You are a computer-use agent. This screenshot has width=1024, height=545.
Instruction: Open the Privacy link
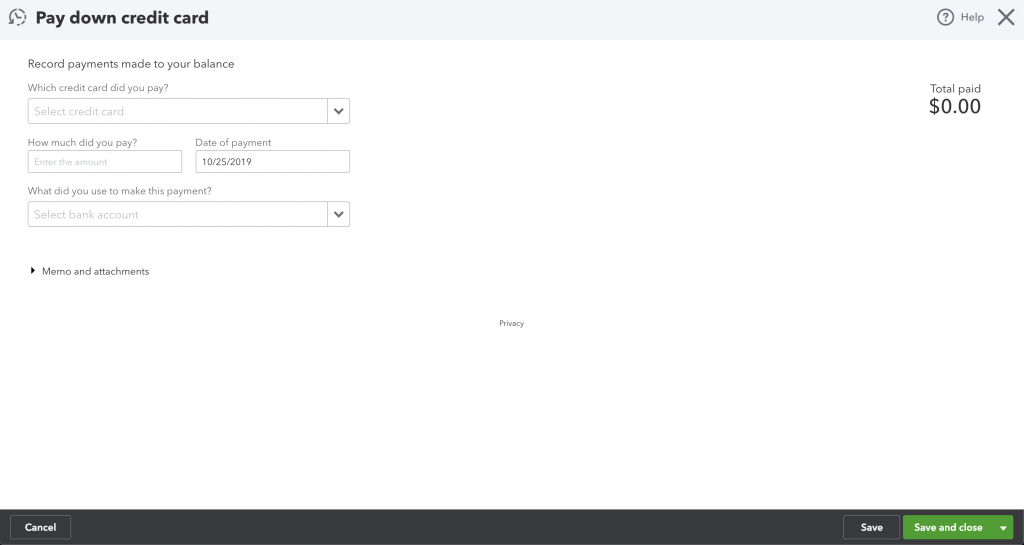tap(511, 323)
